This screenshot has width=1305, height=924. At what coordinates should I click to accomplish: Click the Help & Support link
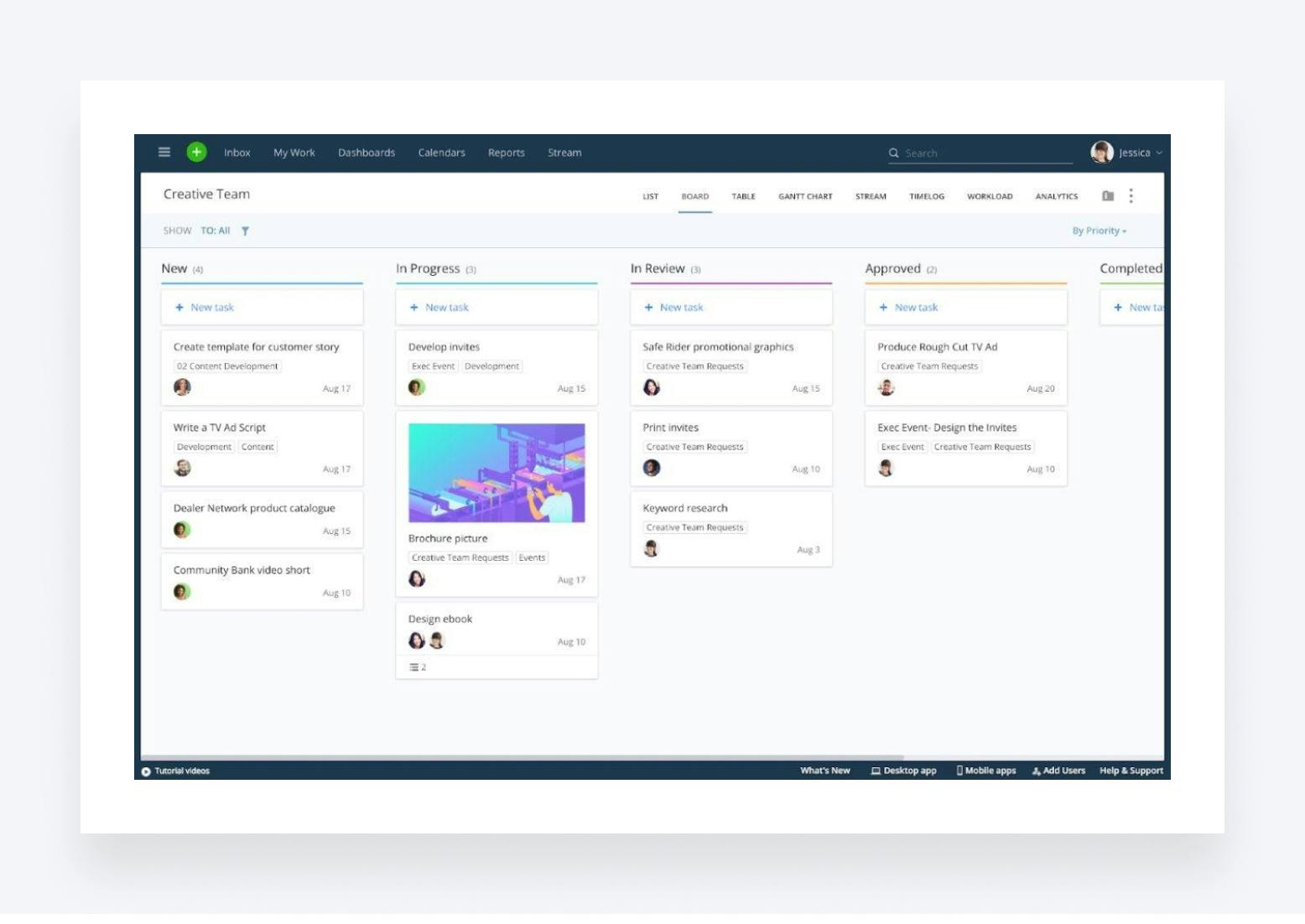1131,771
